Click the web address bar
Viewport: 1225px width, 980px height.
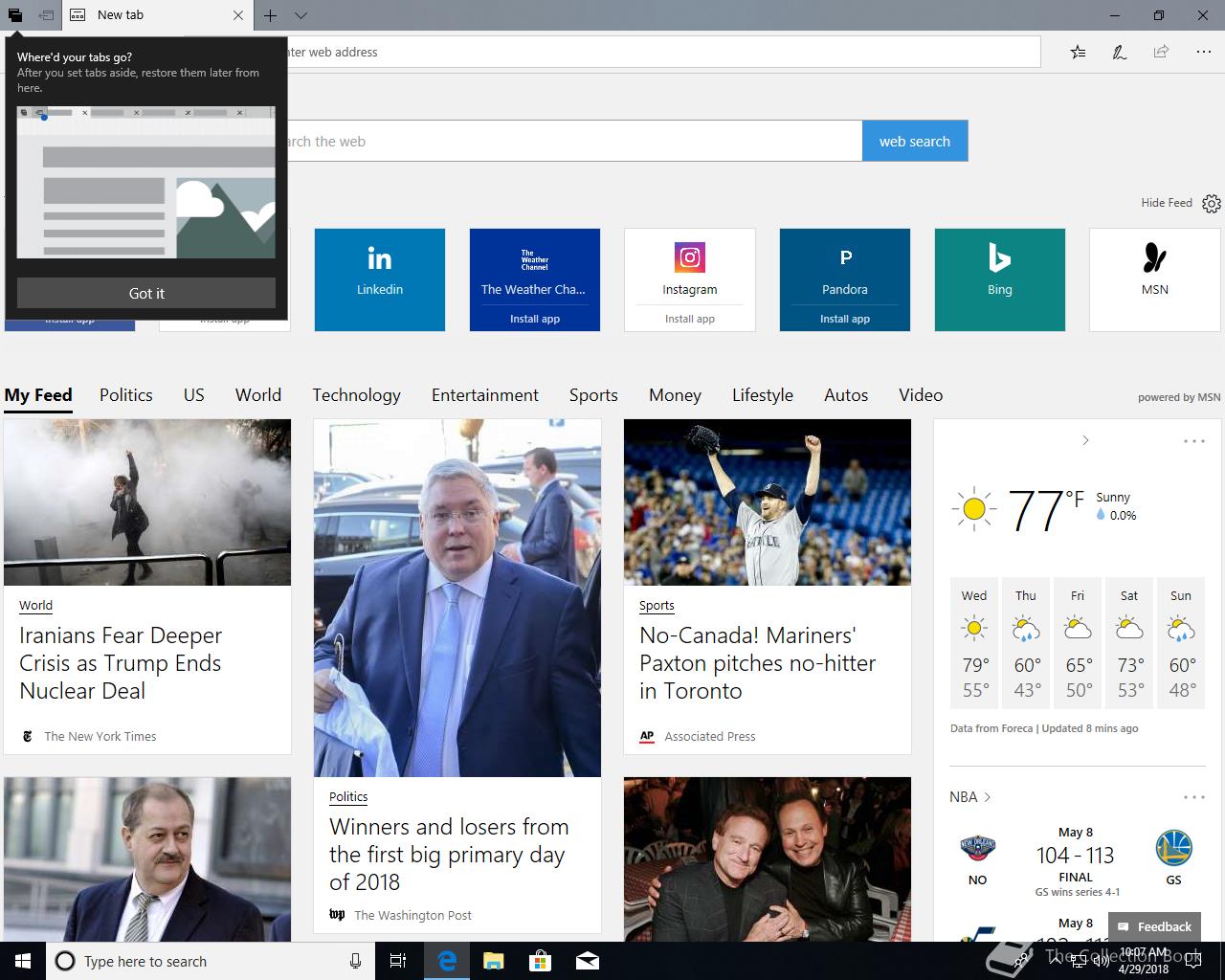660,52
